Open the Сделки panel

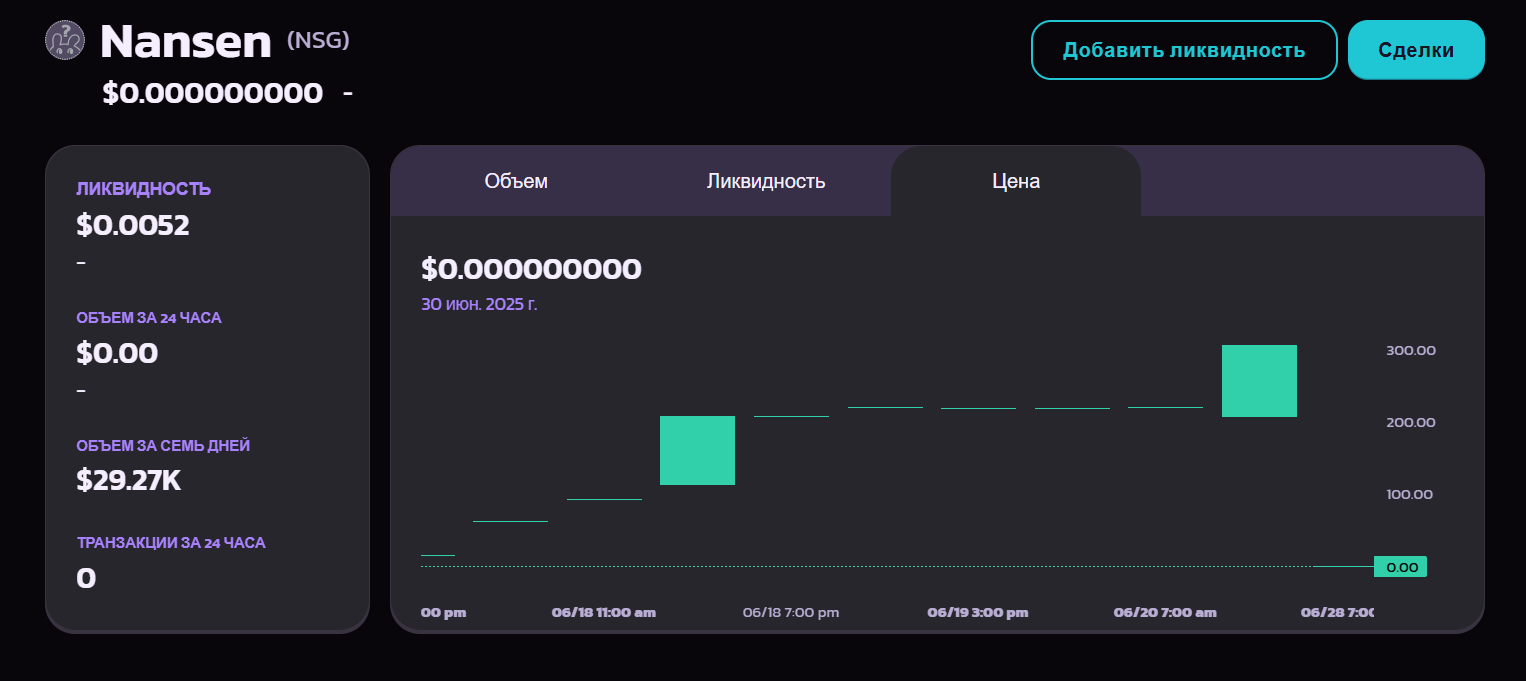pos(1415,49)
